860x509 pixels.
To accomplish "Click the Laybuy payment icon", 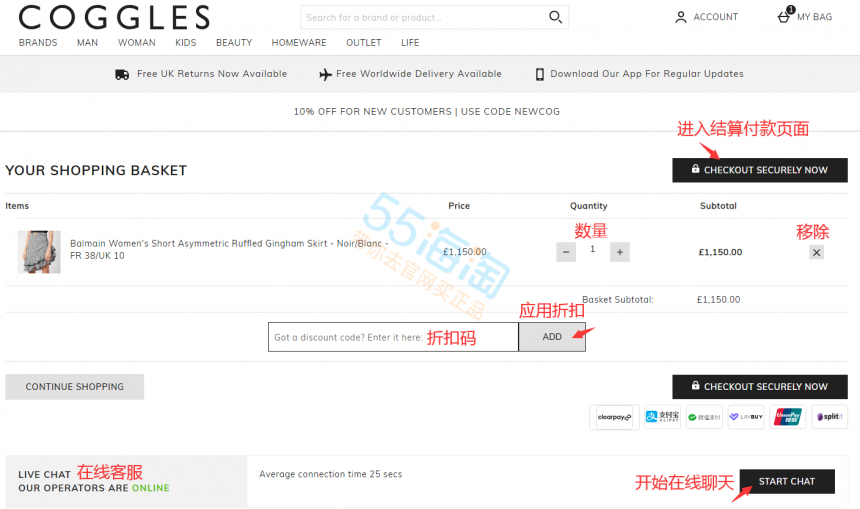I will coord(746,417).
